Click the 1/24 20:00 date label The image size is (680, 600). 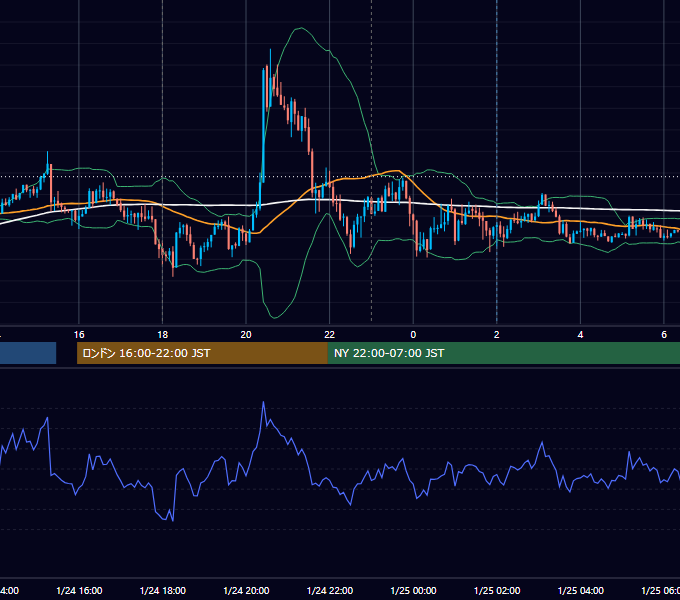tap(246, 591)
